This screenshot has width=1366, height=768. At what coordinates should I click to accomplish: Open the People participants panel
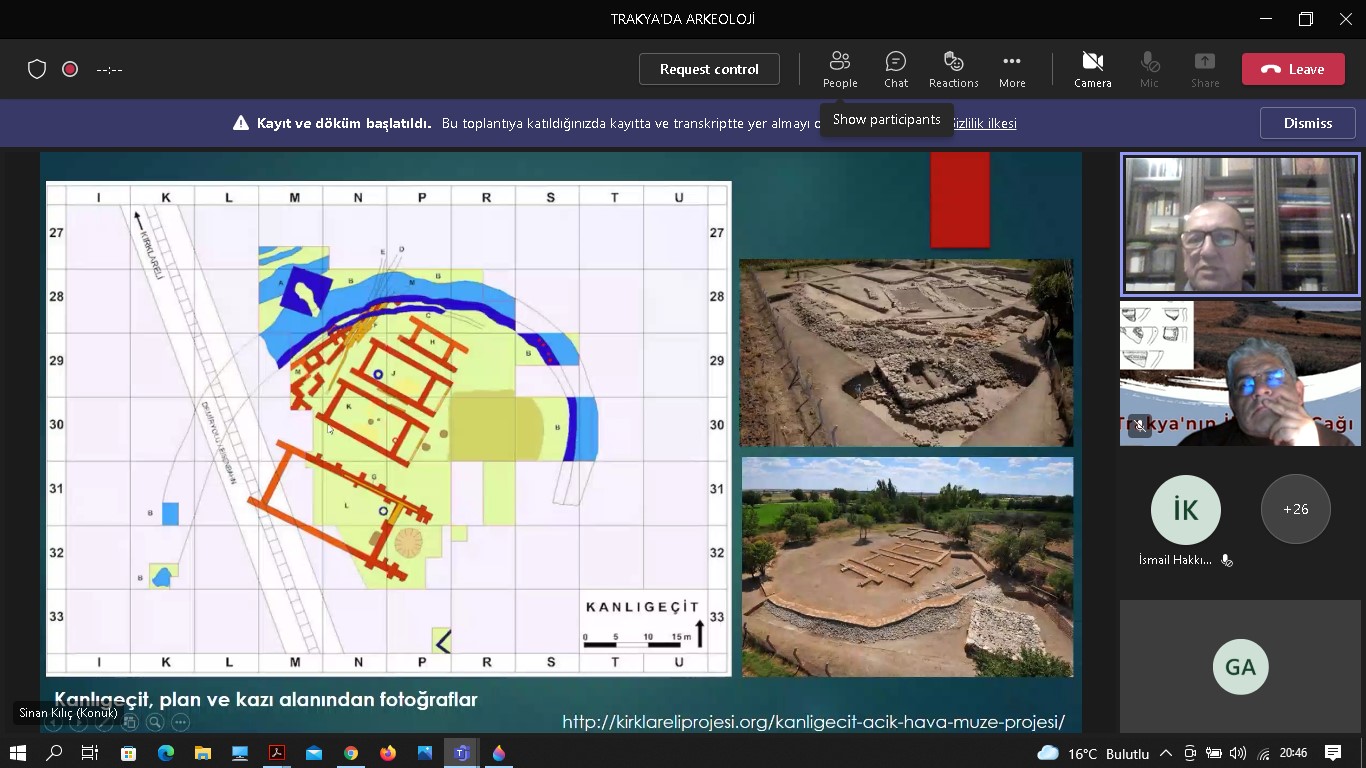click(839, 69)
